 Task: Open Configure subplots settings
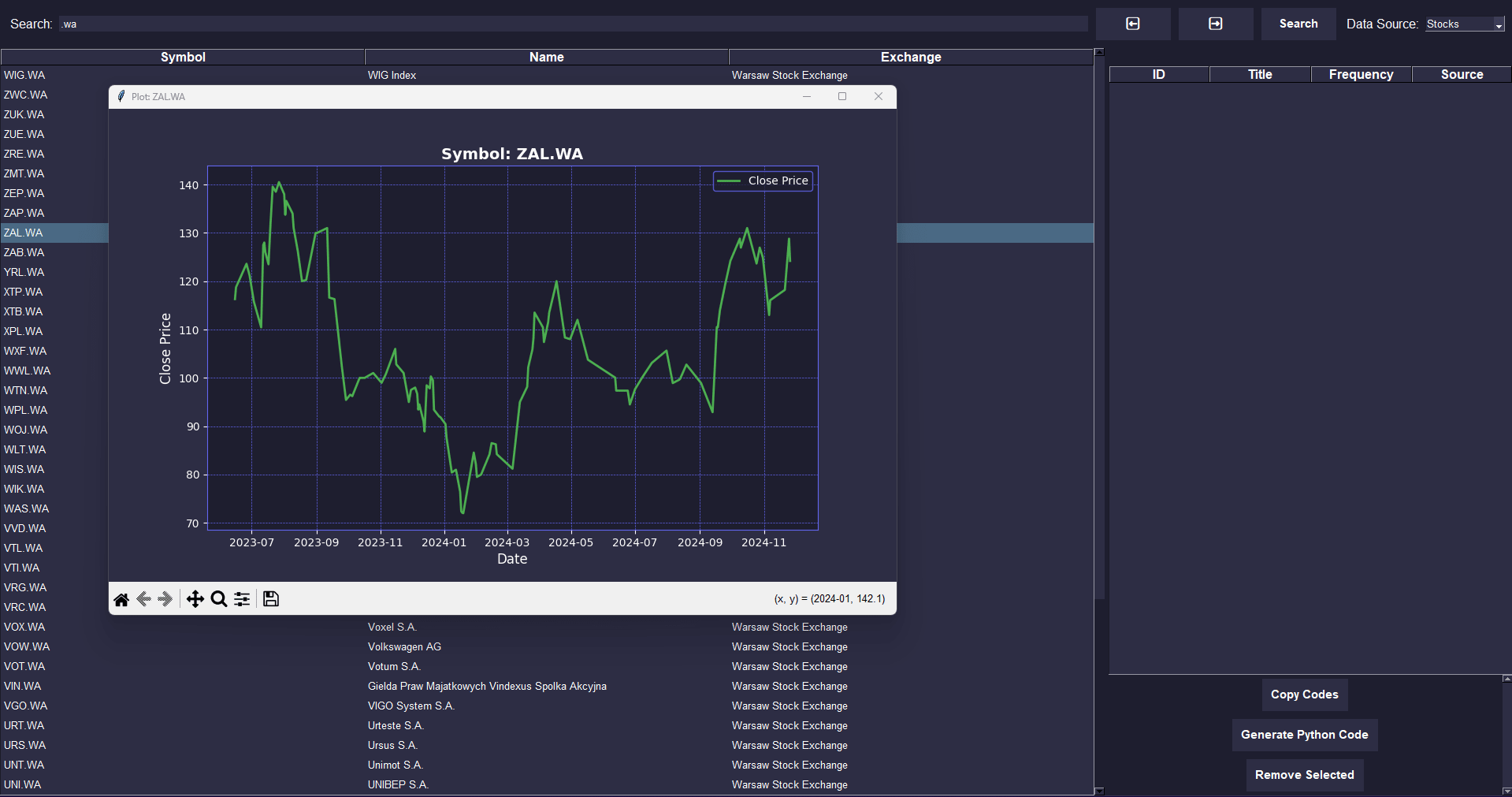(x=242, y=599)
